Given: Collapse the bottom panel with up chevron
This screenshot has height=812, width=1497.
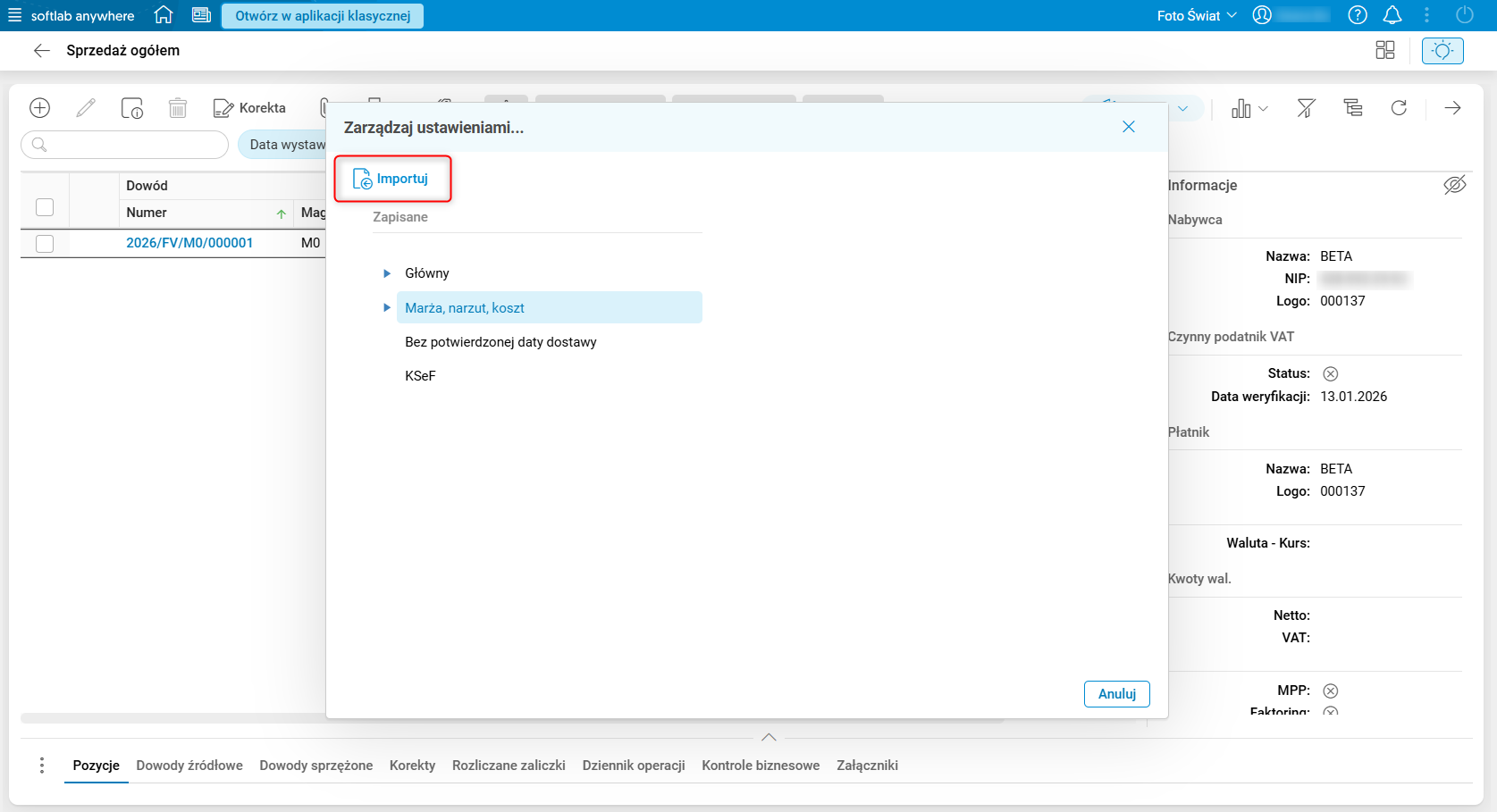Looking at the screenshot, I should click(x=769, y=737).
